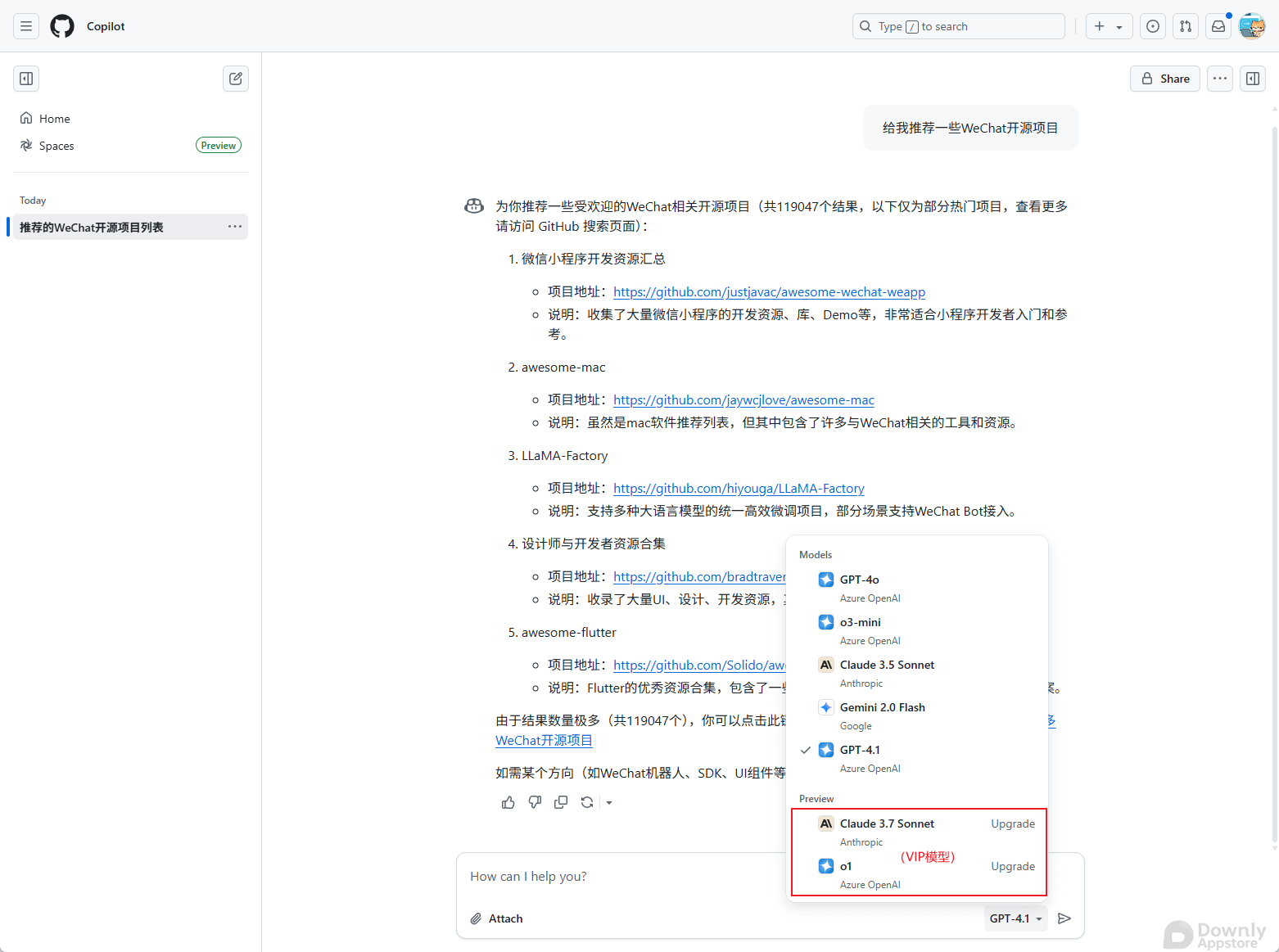Click Upgrade next to o1
The width and height of the screenshot is (1279, 952).
(1013, 866)
